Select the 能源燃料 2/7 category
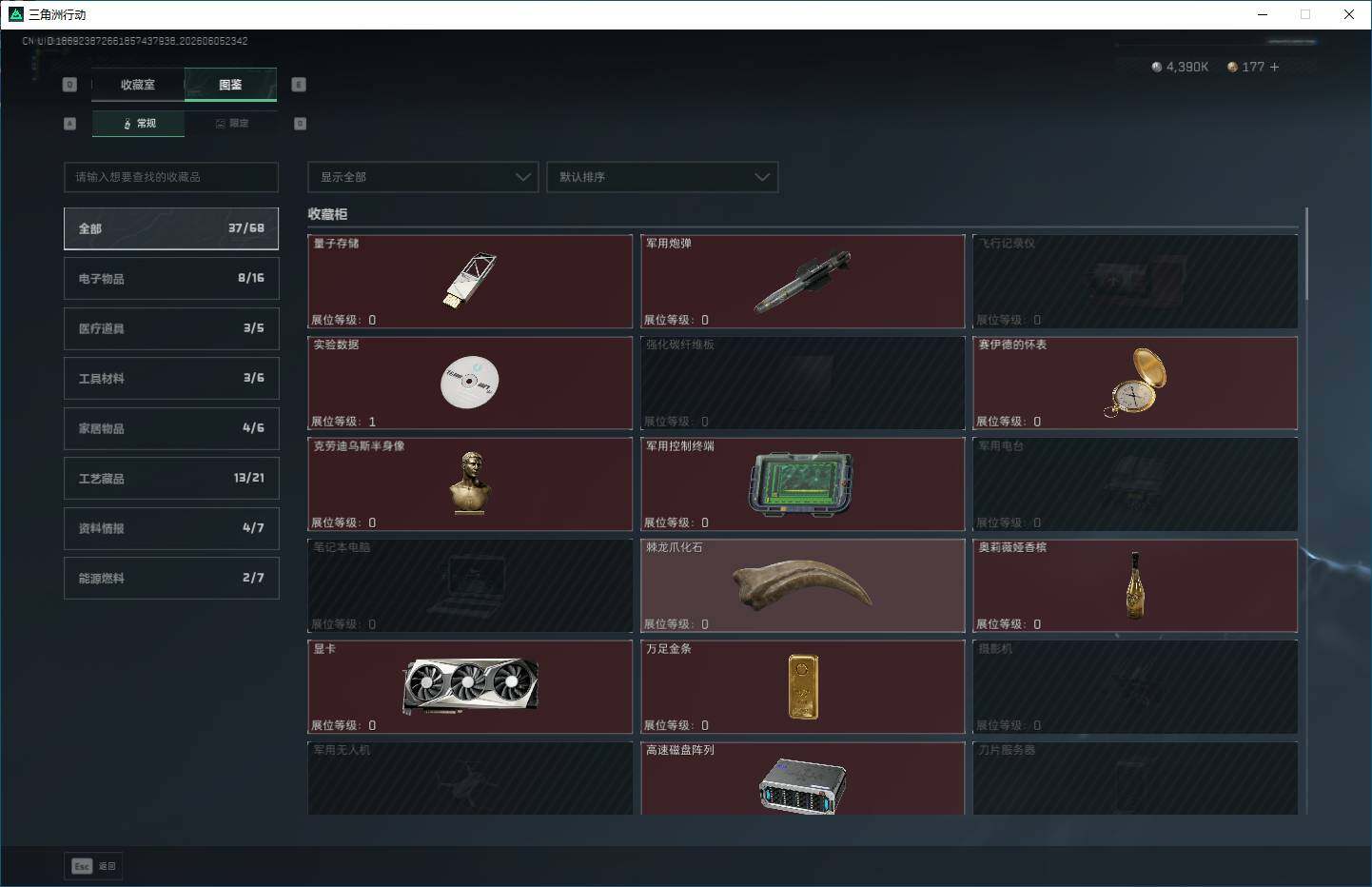This screenshot has height=887, width=1372. (171, 578)
